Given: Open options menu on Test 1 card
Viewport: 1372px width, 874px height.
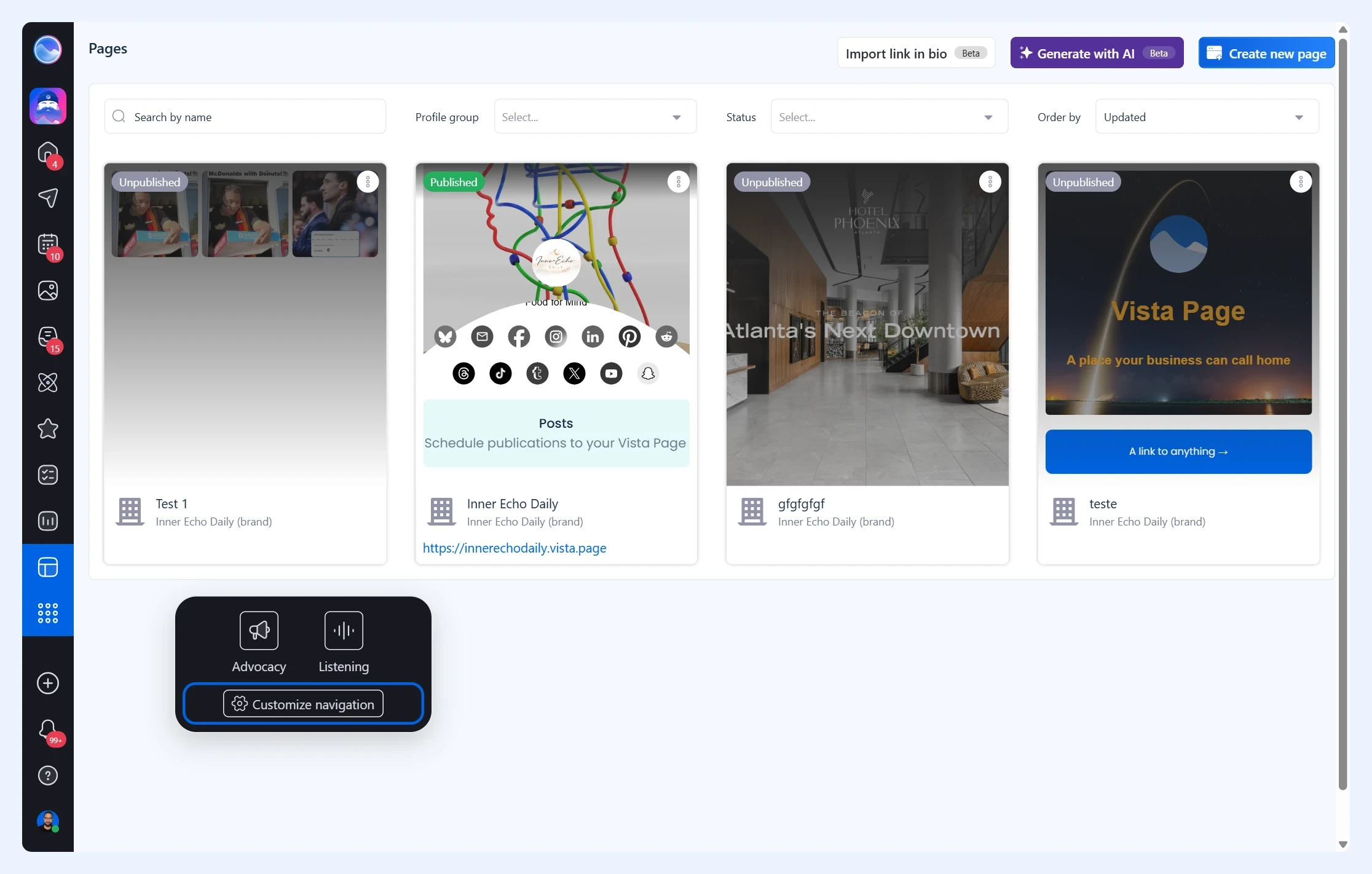Looking at the screenshot, I should [x=368, y=182].
